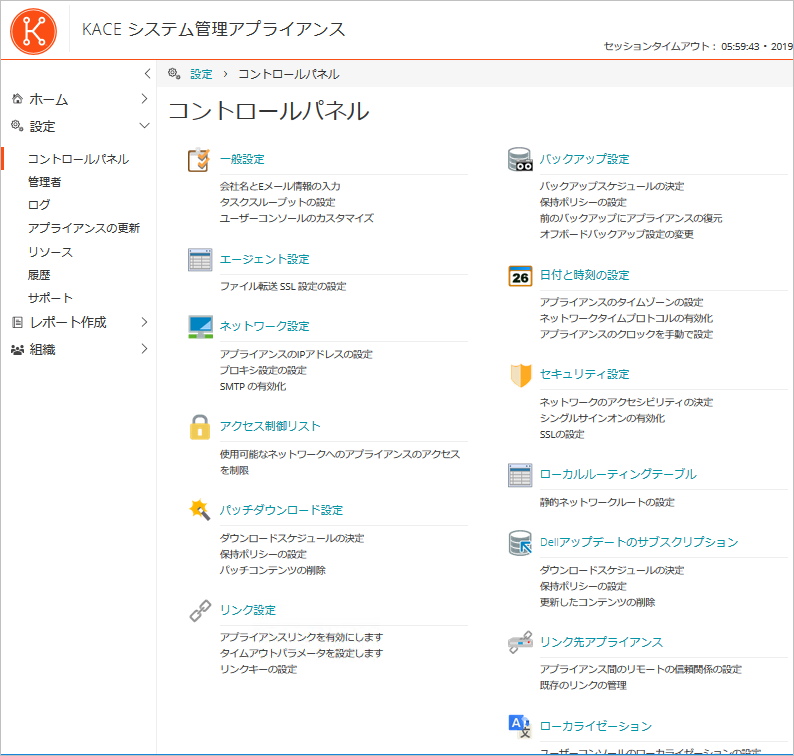Click the text ネットワークタイムプロトコルの有効化
Viewport: 794px width, 756px height.
click(x=626, y=318)
